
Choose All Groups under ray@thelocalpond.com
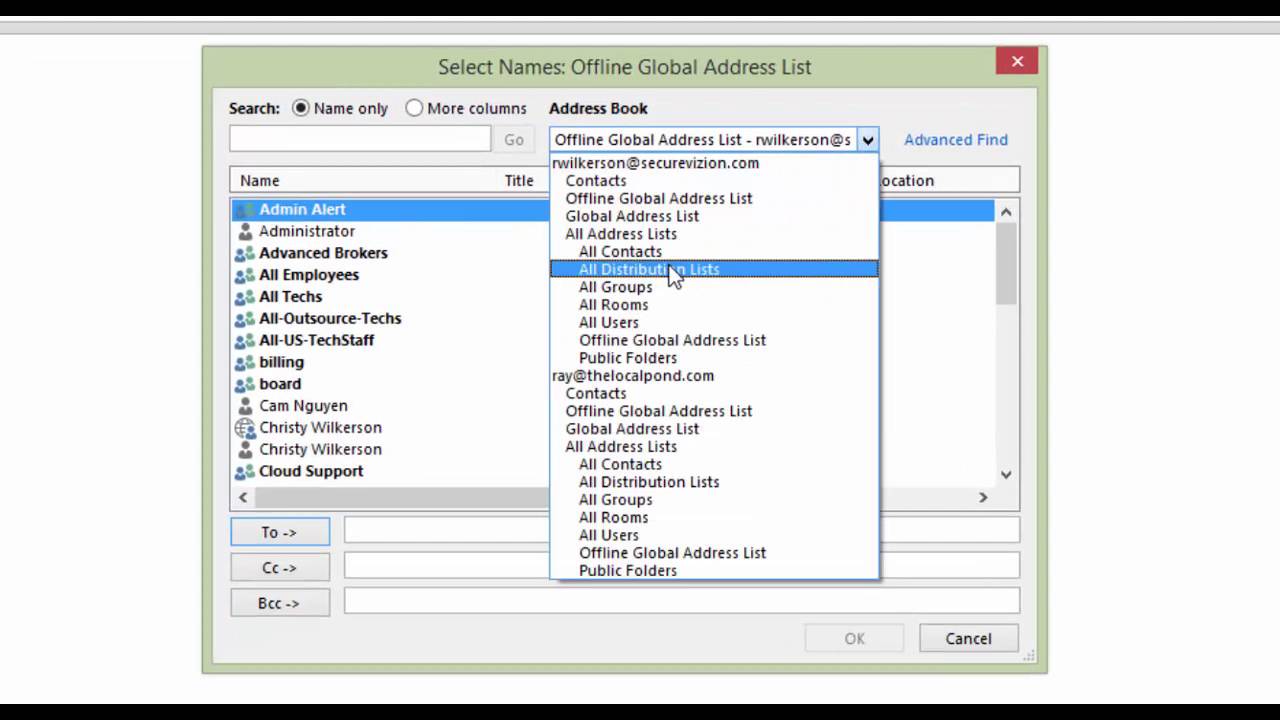(x=615, y=500)
